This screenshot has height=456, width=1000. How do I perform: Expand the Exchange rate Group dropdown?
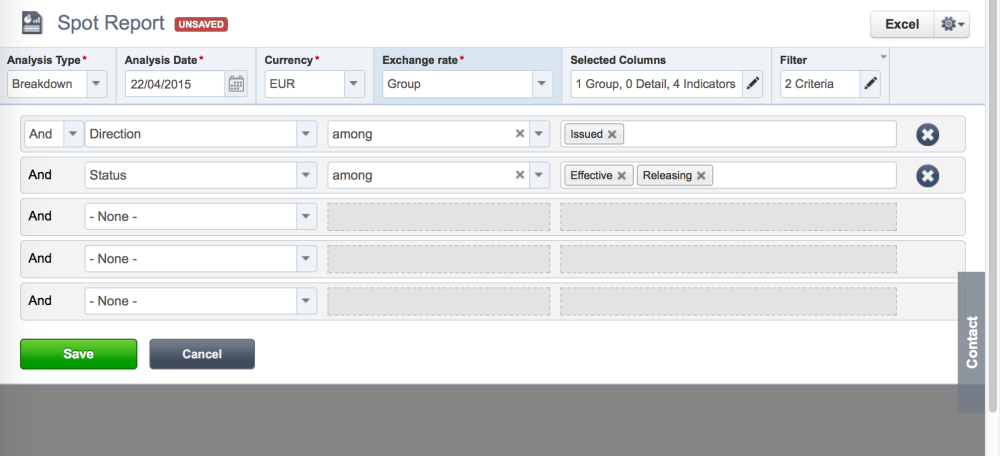click(x=542, y=84)
